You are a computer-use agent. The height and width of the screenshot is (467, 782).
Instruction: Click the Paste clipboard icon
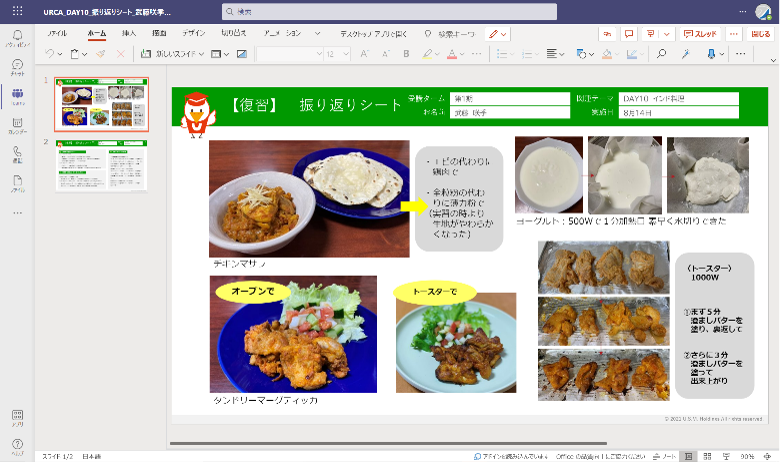click(75, 54)
